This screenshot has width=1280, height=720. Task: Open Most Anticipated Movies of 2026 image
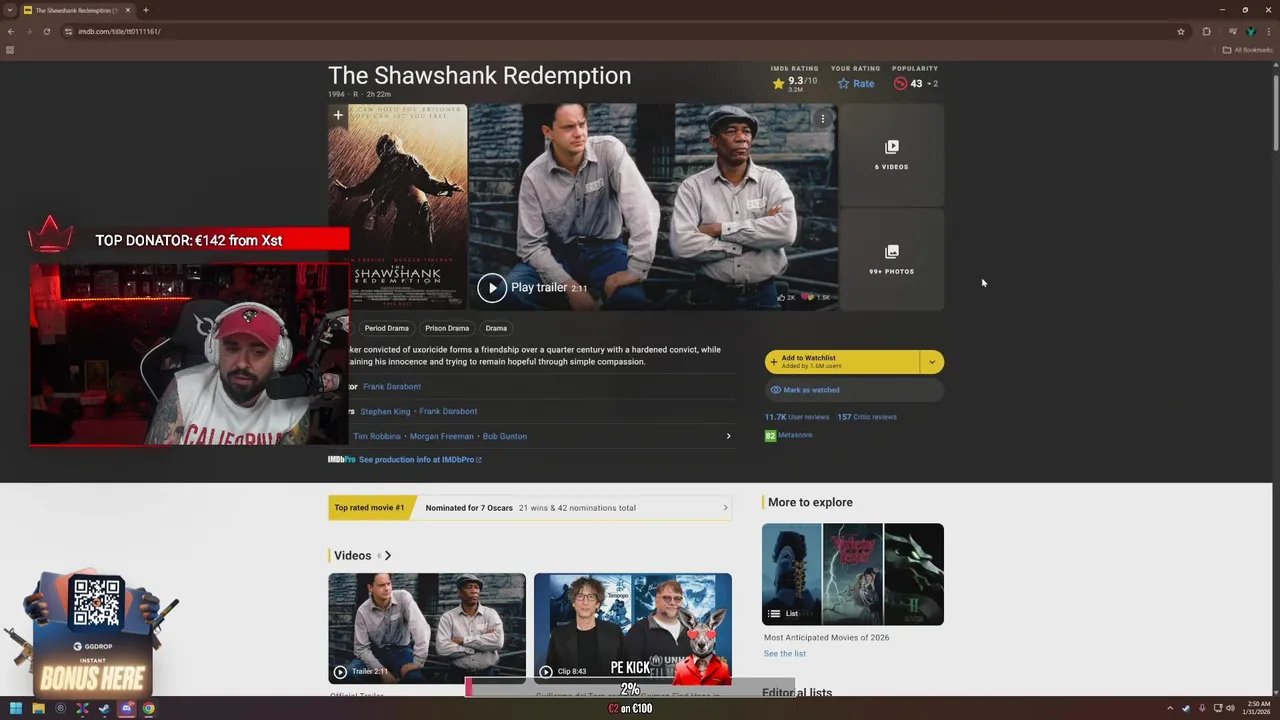tap(853, 574)
